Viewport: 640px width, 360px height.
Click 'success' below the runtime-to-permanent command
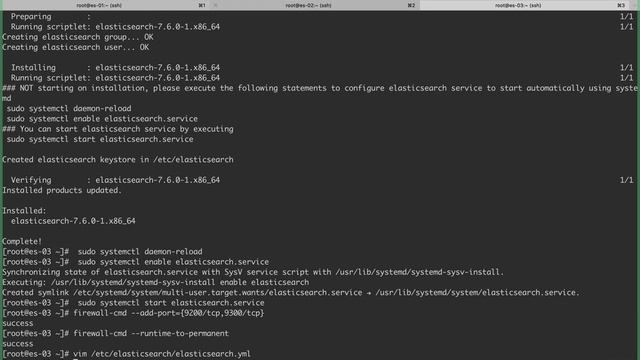18,343
